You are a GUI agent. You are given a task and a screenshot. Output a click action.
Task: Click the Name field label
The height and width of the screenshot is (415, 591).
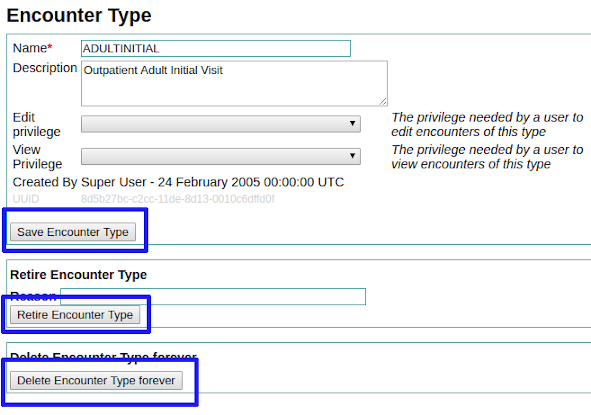[32, 48]
